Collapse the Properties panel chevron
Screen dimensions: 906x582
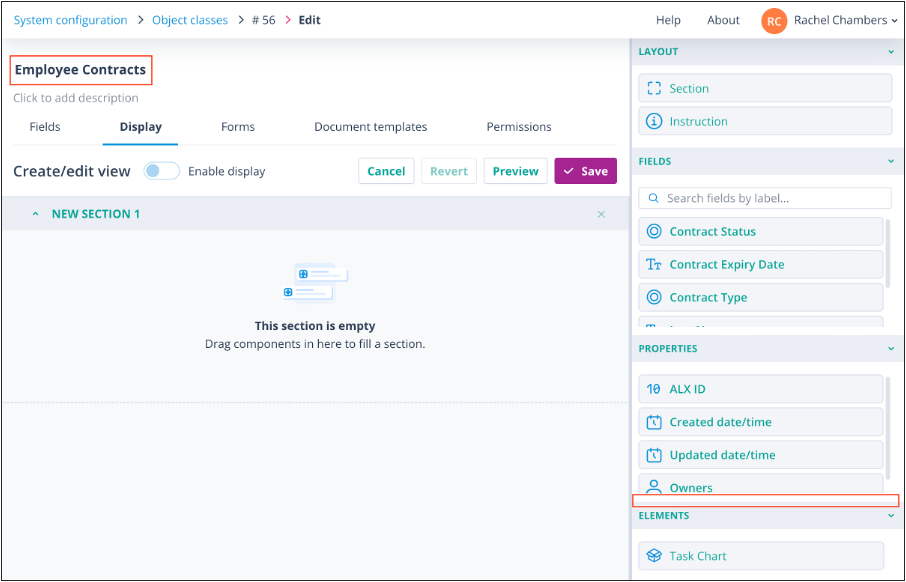pos(890,349)
